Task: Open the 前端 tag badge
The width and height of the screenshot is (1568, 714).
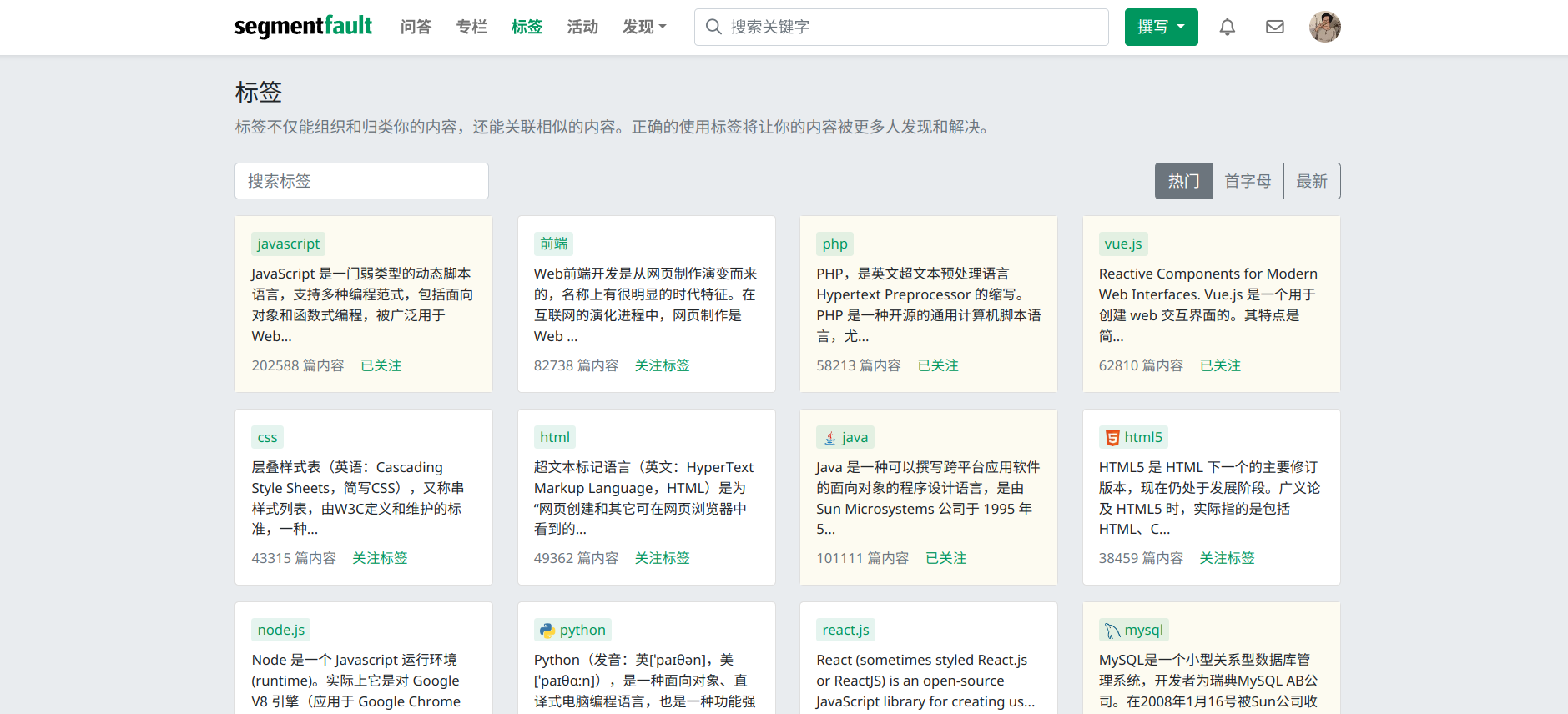Action: (x=553, y=244)
